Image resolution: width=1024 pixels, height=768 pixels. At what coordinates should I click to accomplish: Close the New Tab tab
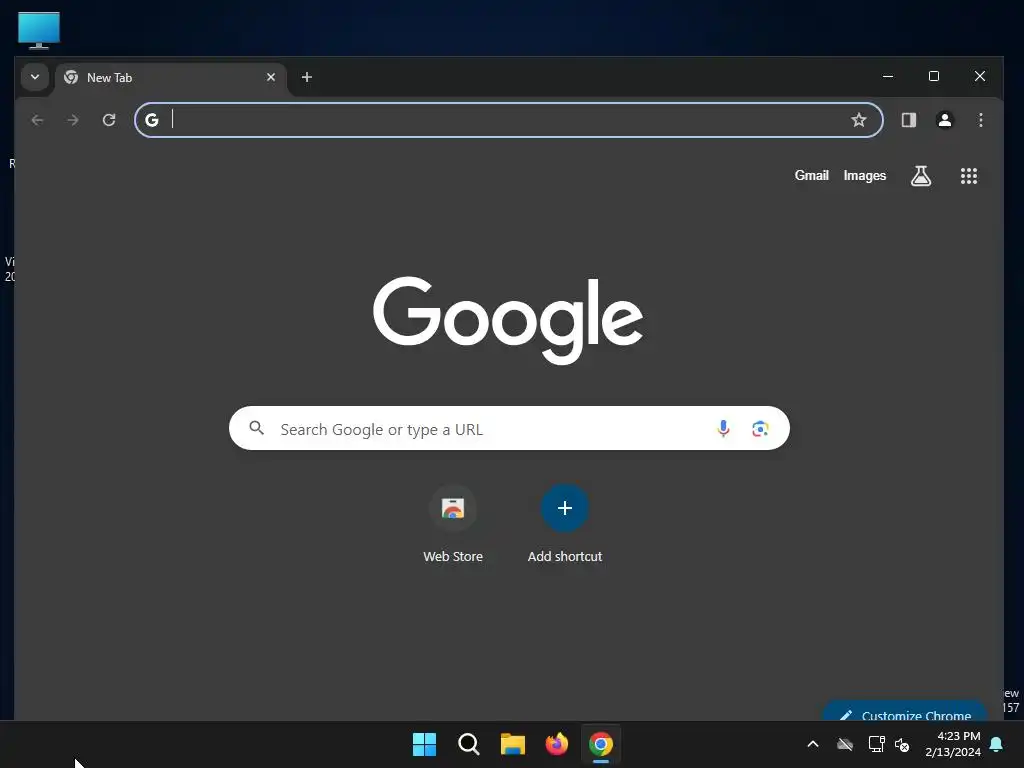271,77
